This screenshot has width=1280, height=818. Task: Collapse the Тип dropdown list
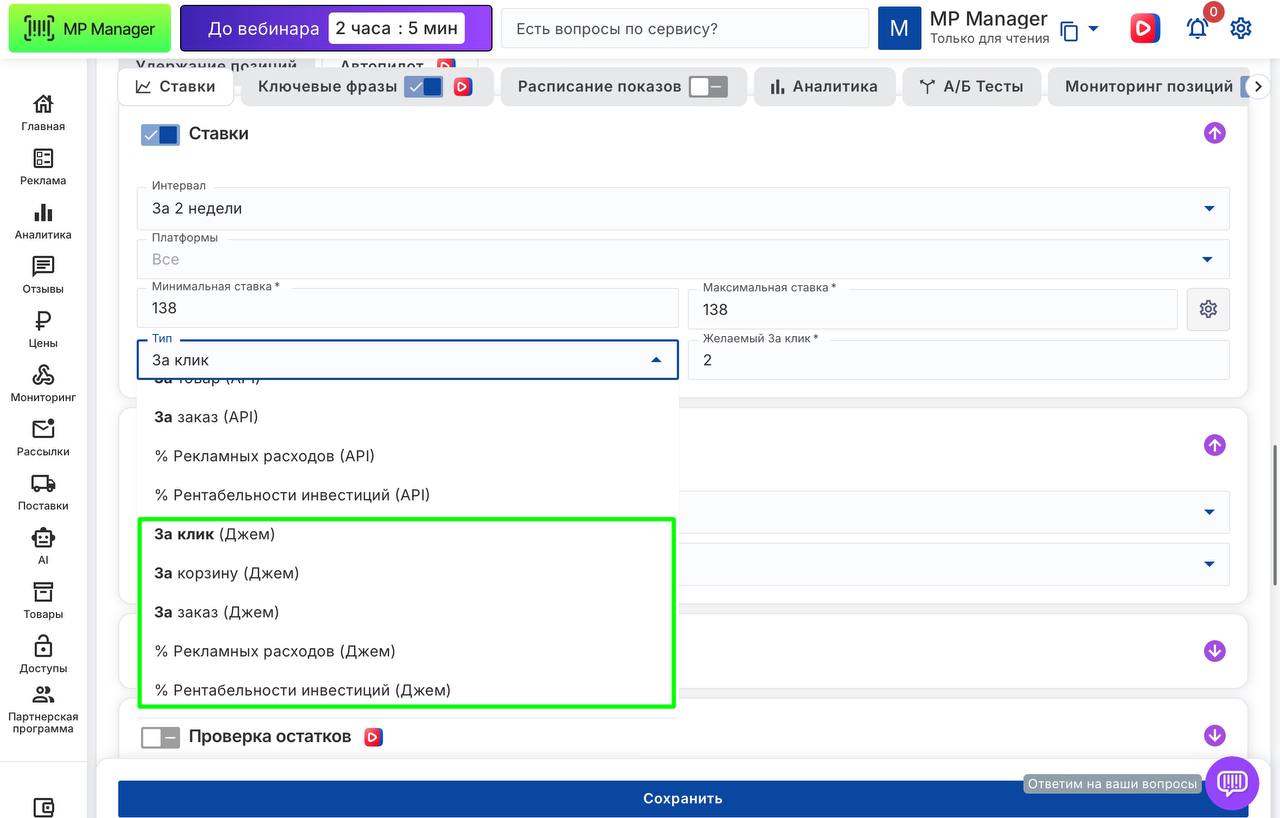pos(656,360)
